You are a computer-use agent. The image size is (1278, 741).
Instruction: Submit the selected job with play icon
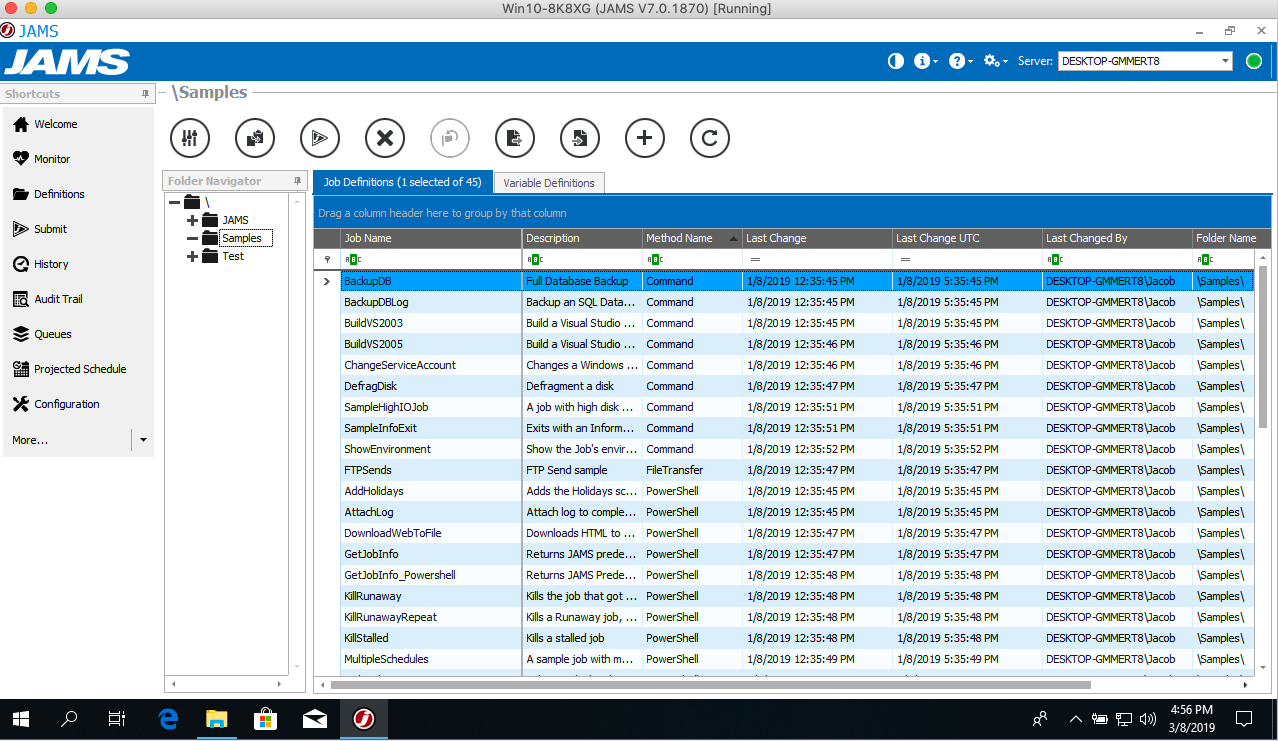320,138
